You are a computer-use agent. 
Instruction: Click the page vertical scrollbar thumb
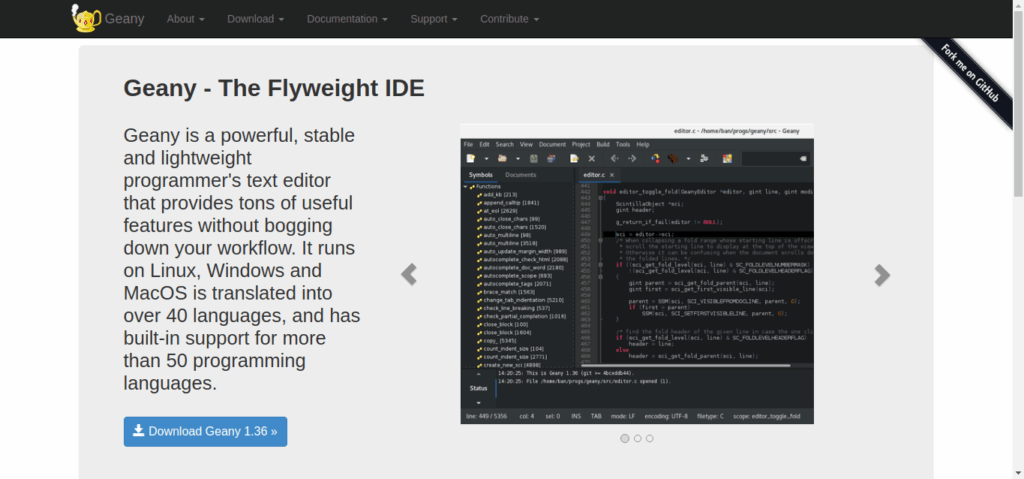[x=1018, y=103]
